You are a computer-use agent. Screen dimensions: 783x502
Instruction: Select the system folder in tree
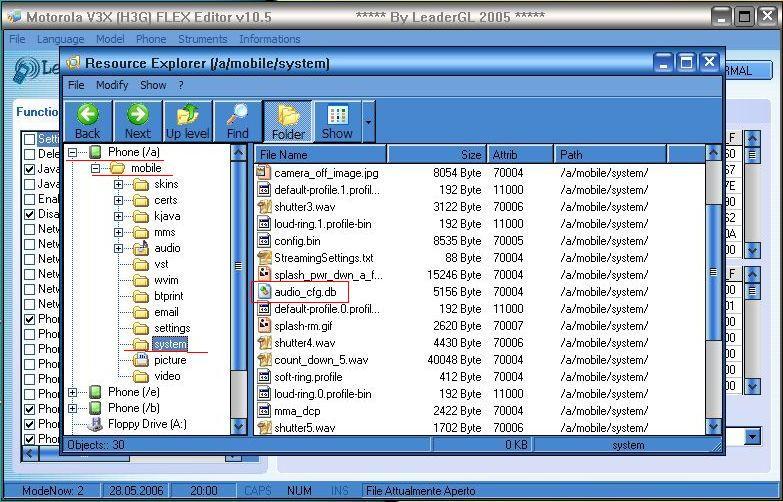tap(170, 344)
